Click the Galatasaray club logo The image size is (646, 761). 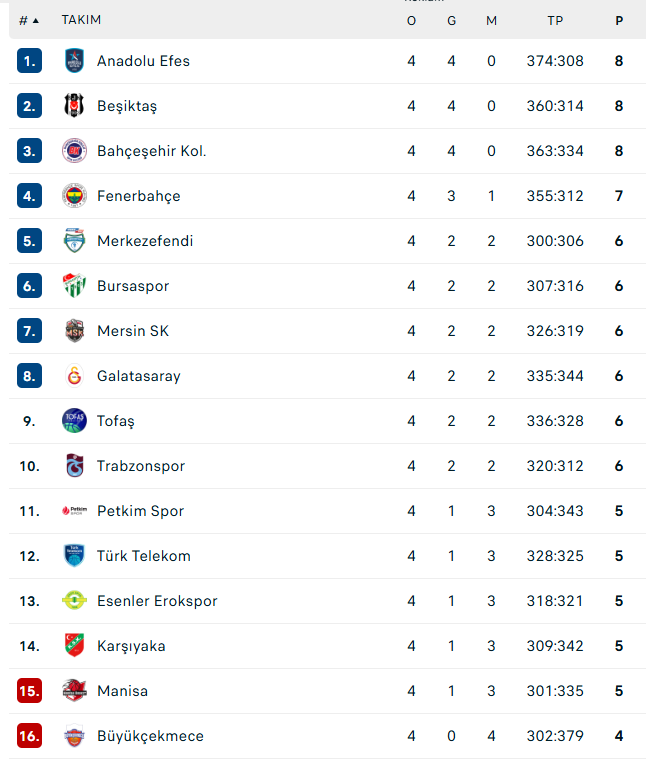(75, 376)
